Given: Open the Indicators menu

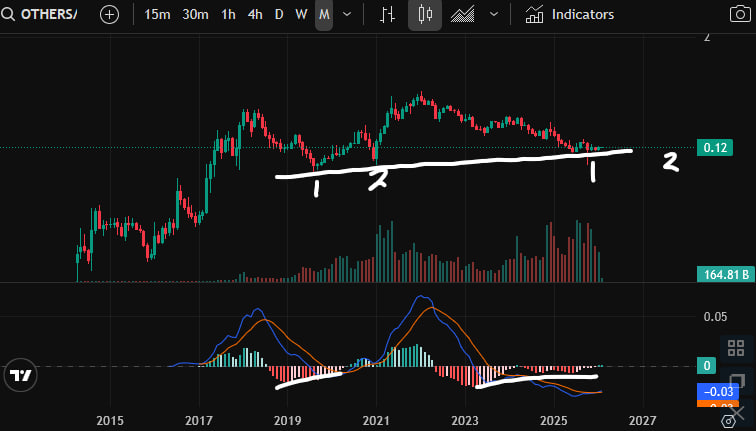Looking at the screenshot, I should coord(569,14).
